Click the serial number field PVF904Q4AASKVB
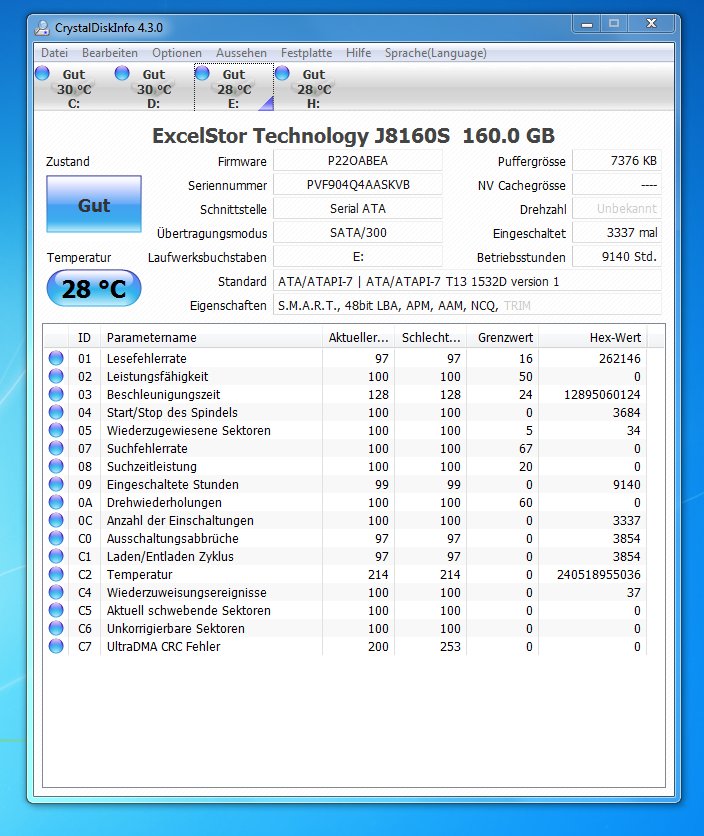The width and height of the screenshot is (704, 836). pos(358,185)
